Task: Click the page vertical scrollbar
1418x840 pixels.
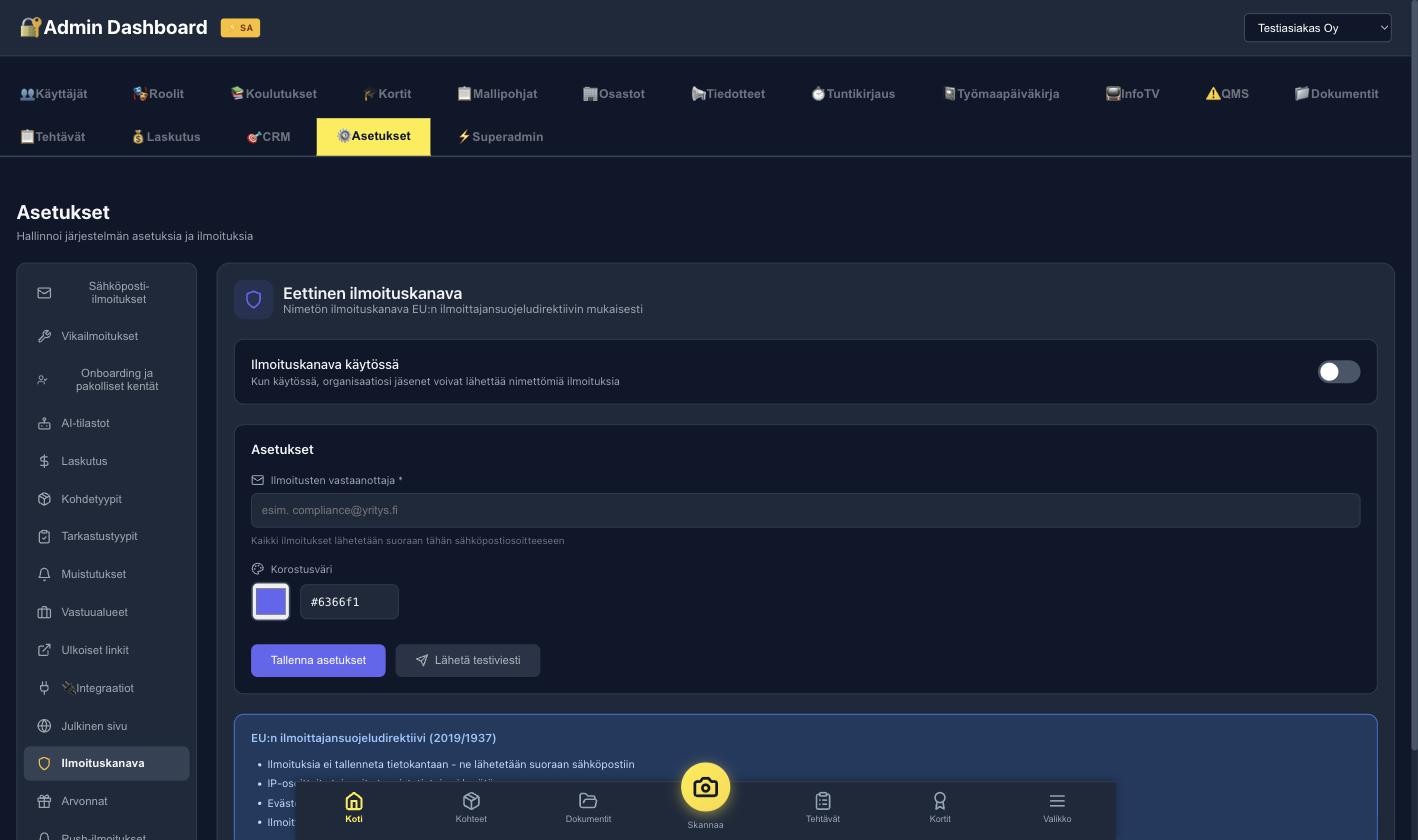Action: [1414, 375]
